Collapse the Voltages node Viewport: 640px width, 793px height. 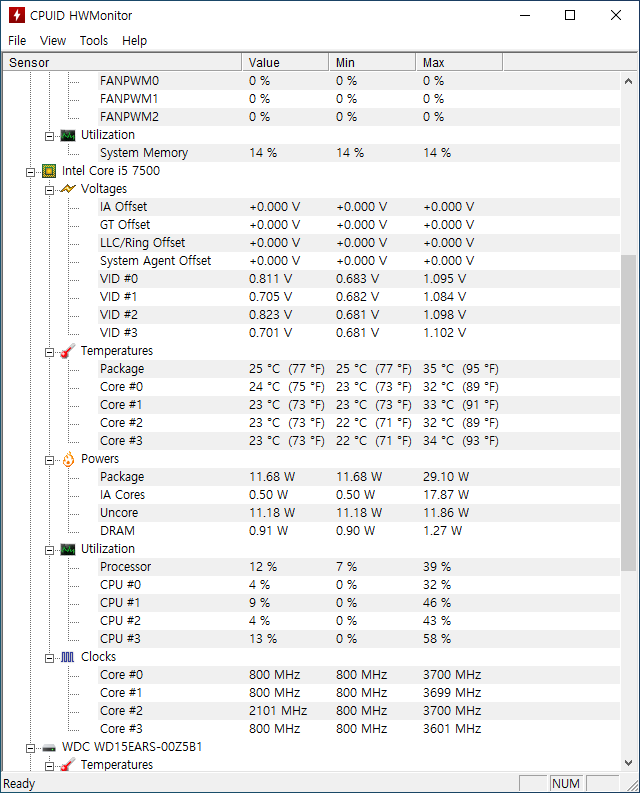50,190
